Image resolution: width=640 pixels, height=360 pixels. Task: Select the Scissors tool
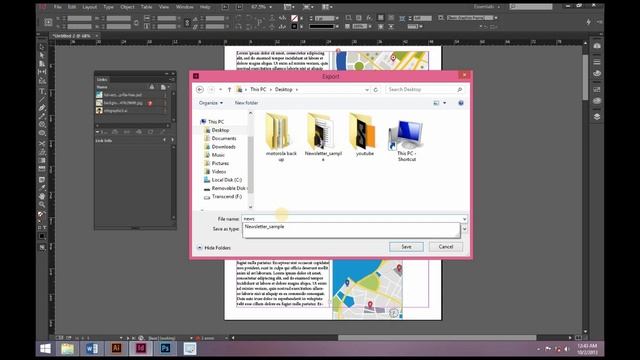tap(42, 144)
